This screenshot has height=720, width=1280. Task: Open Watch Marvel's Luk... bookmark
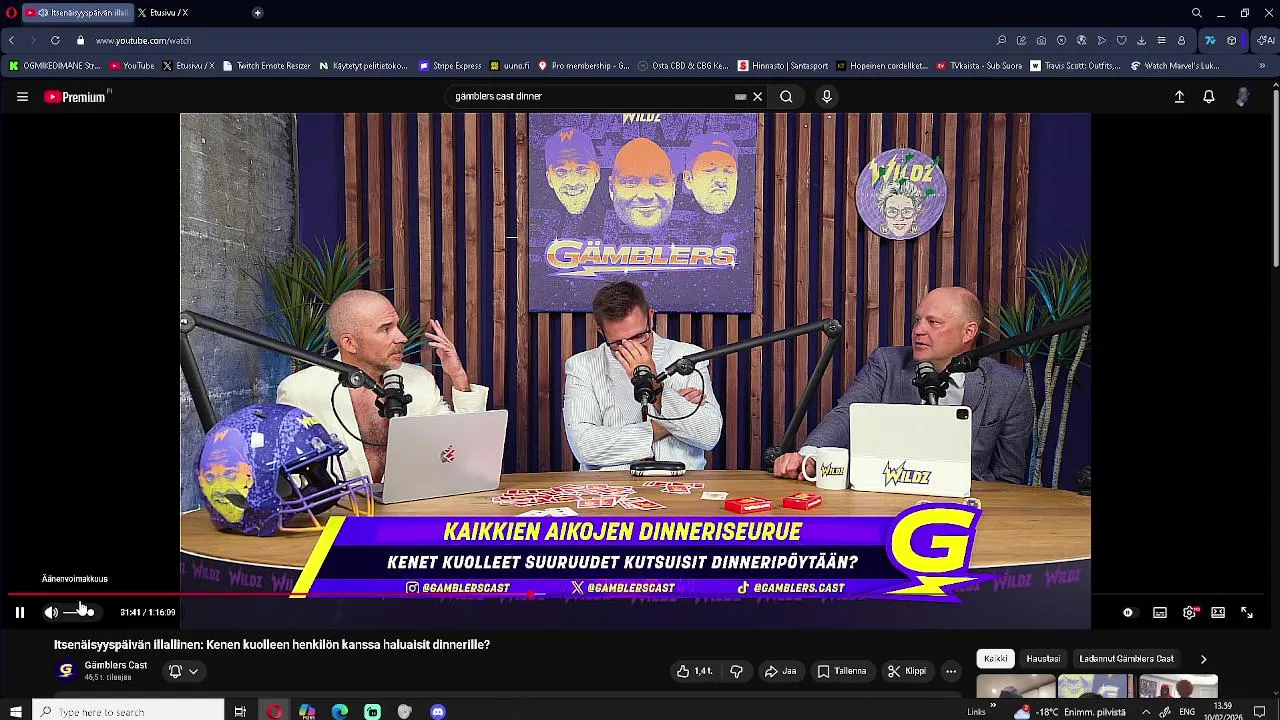tap(1175, 66)
